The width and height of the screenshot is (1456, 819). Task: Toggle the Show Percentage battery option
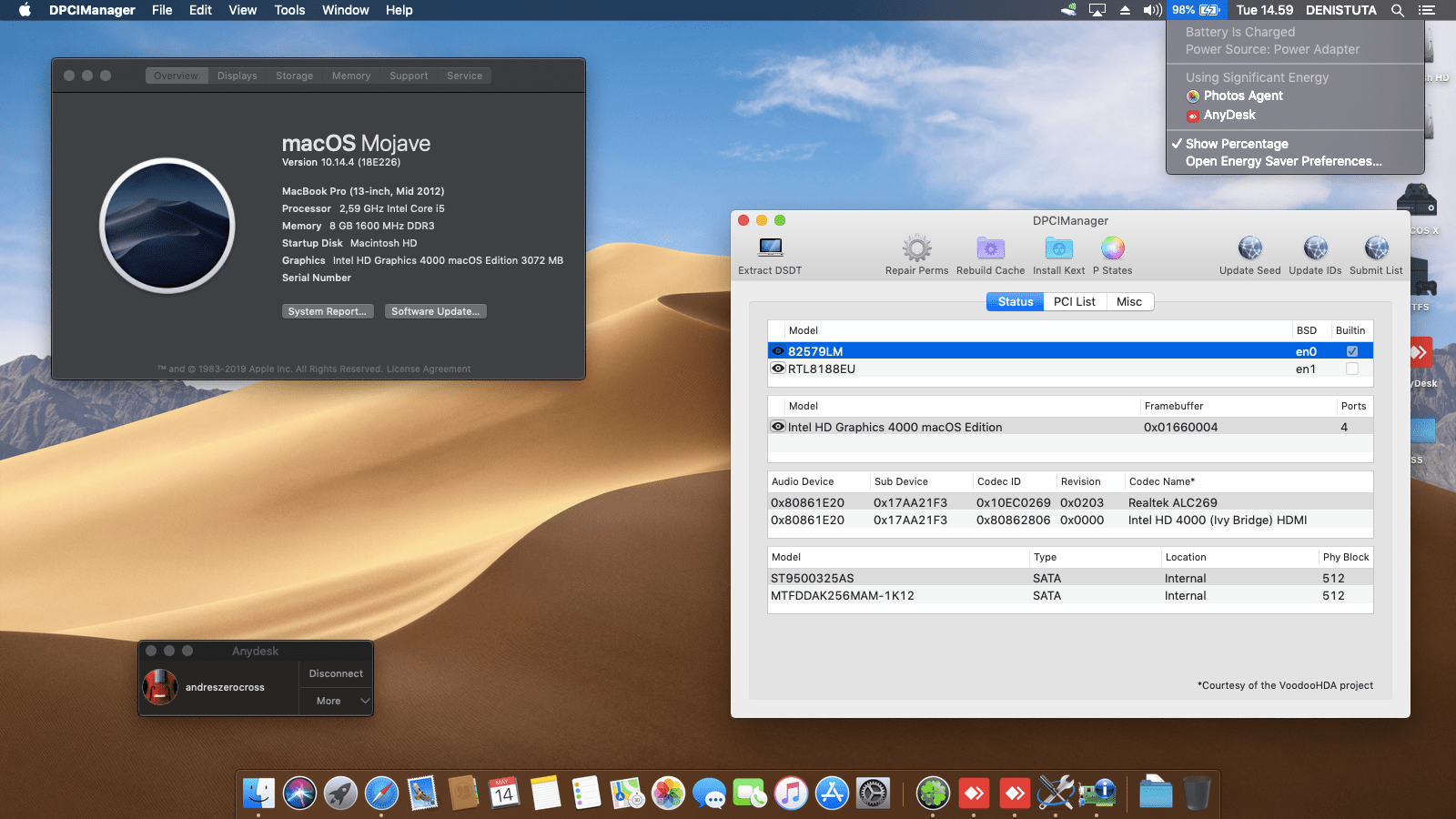(1237, 144)
